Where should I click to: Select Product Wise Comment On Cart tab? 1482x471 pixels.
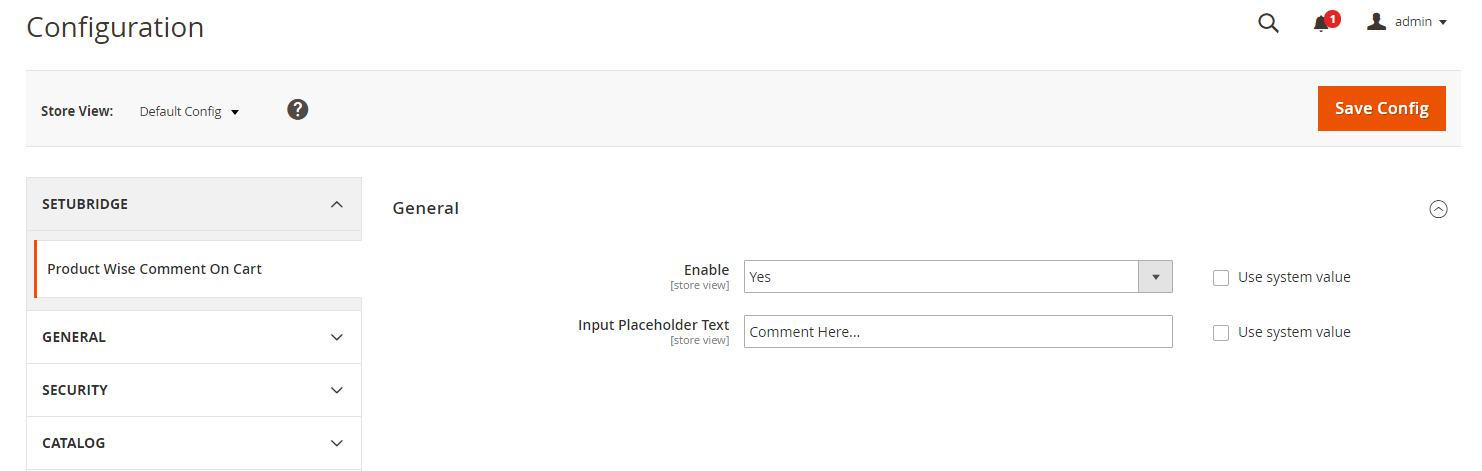[x=155, y=269]
